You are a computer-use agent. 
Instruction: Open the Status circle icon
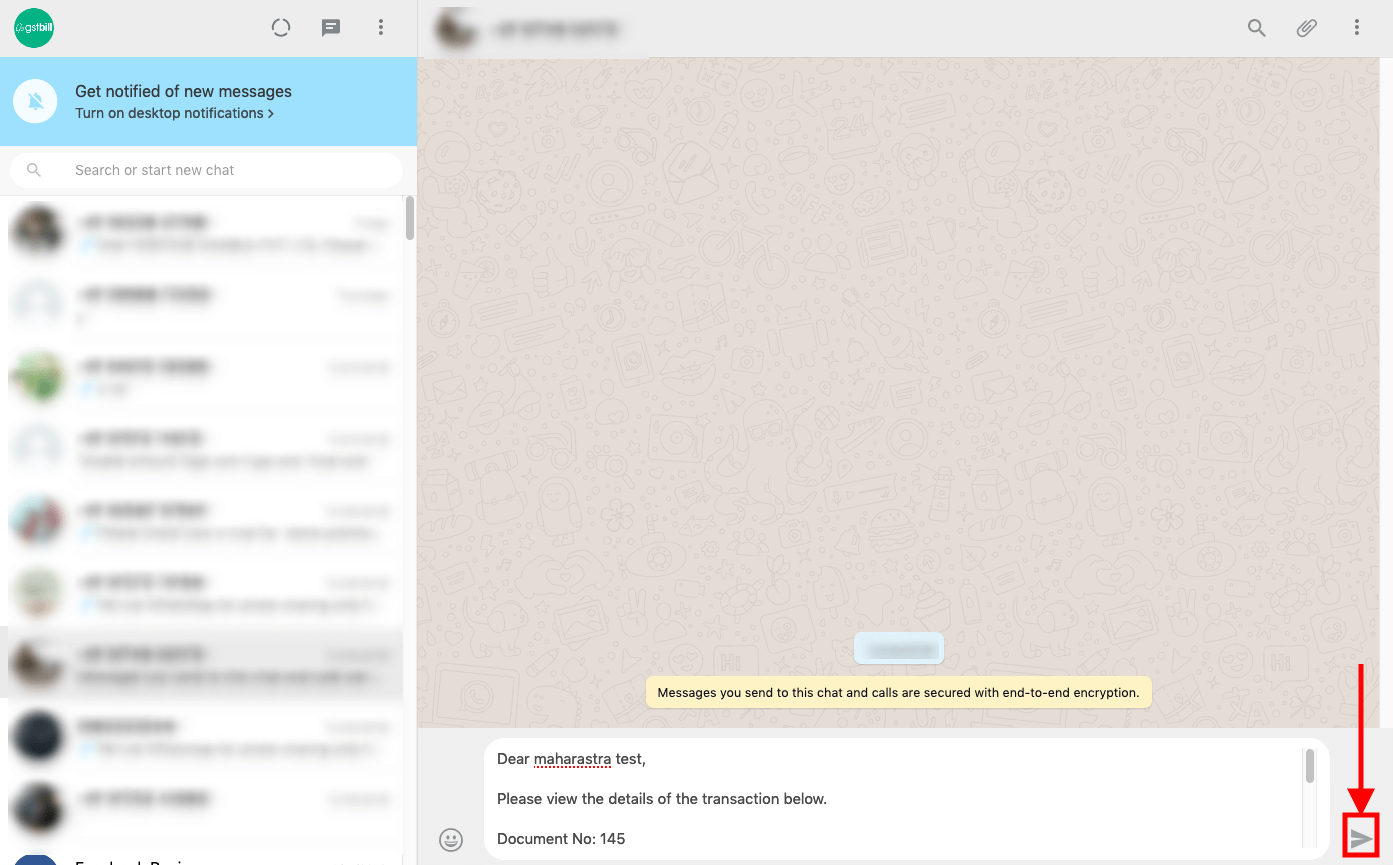(281, 28)
